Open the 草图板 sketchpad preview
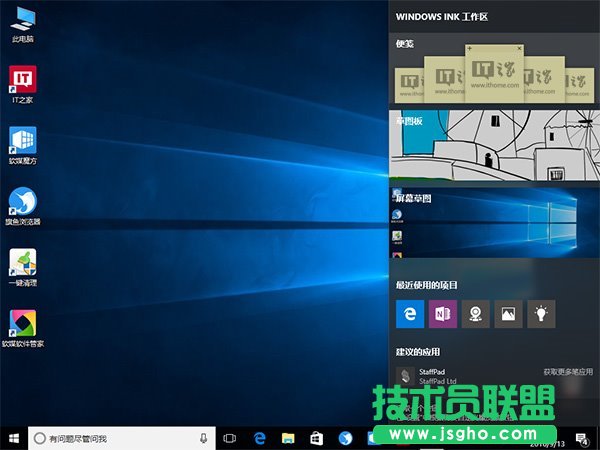The height and width of the screenshot is (450, 600). coord(492,146)
